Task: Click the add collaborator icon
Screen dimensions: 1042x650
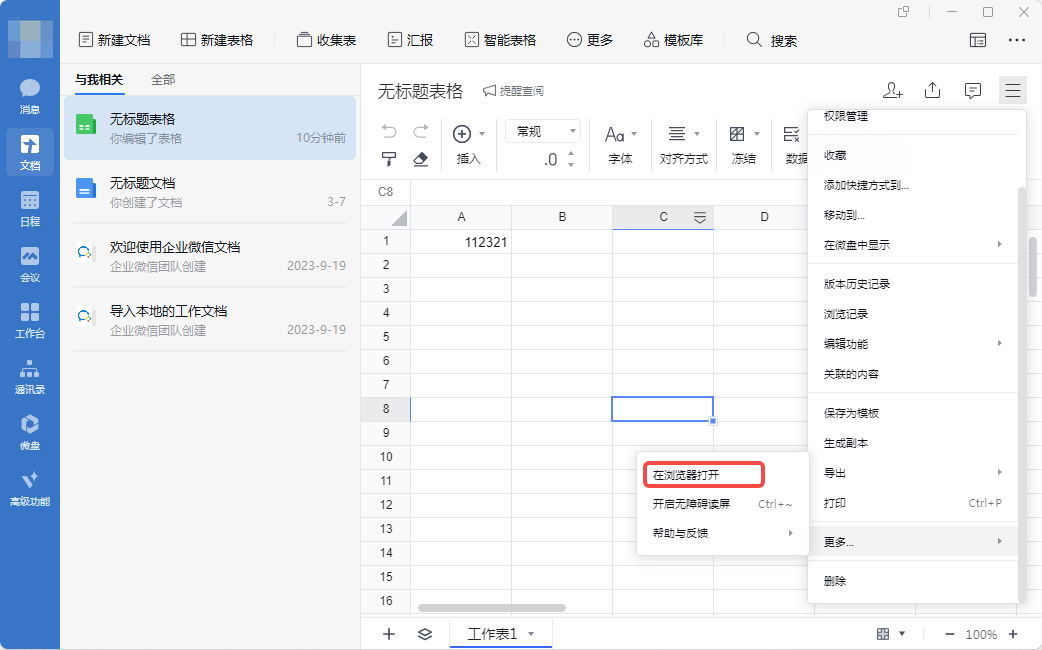Action: 893,91
